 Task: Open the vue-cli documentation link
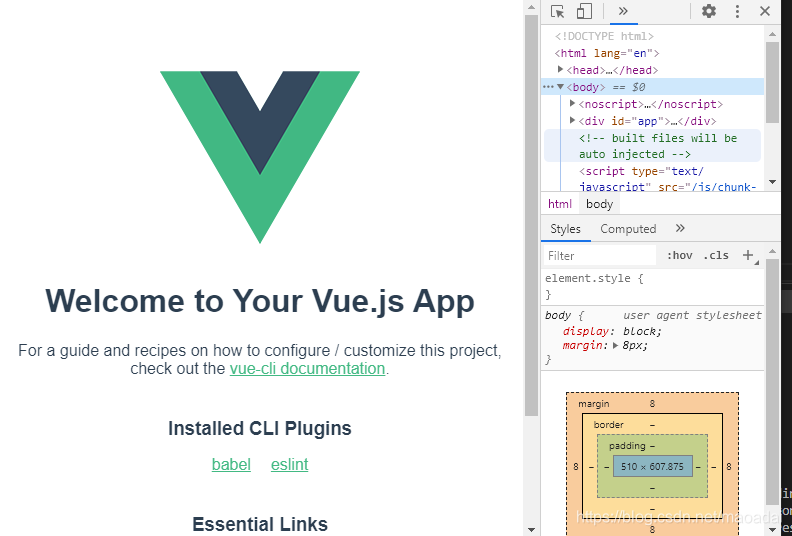tap(307, 369)
